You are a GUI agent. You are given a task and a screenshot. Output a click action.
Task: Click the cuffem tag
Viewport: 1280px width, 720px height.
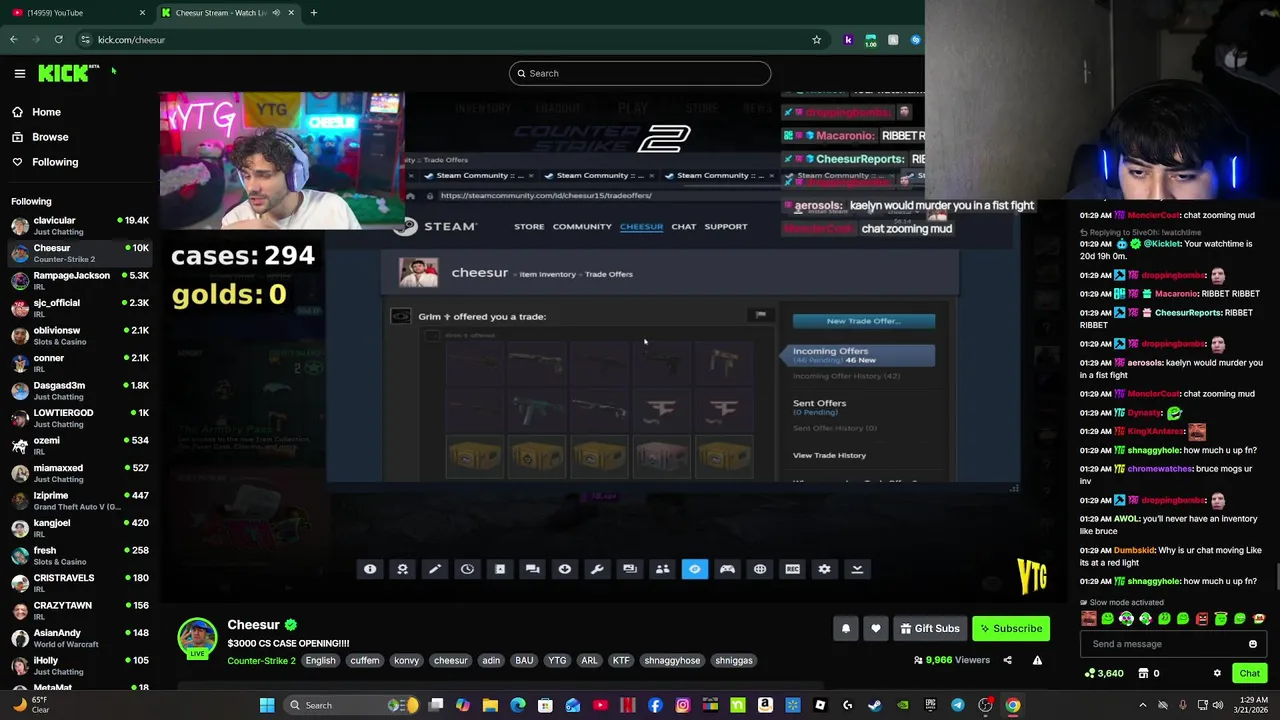[x=365, y=661]
